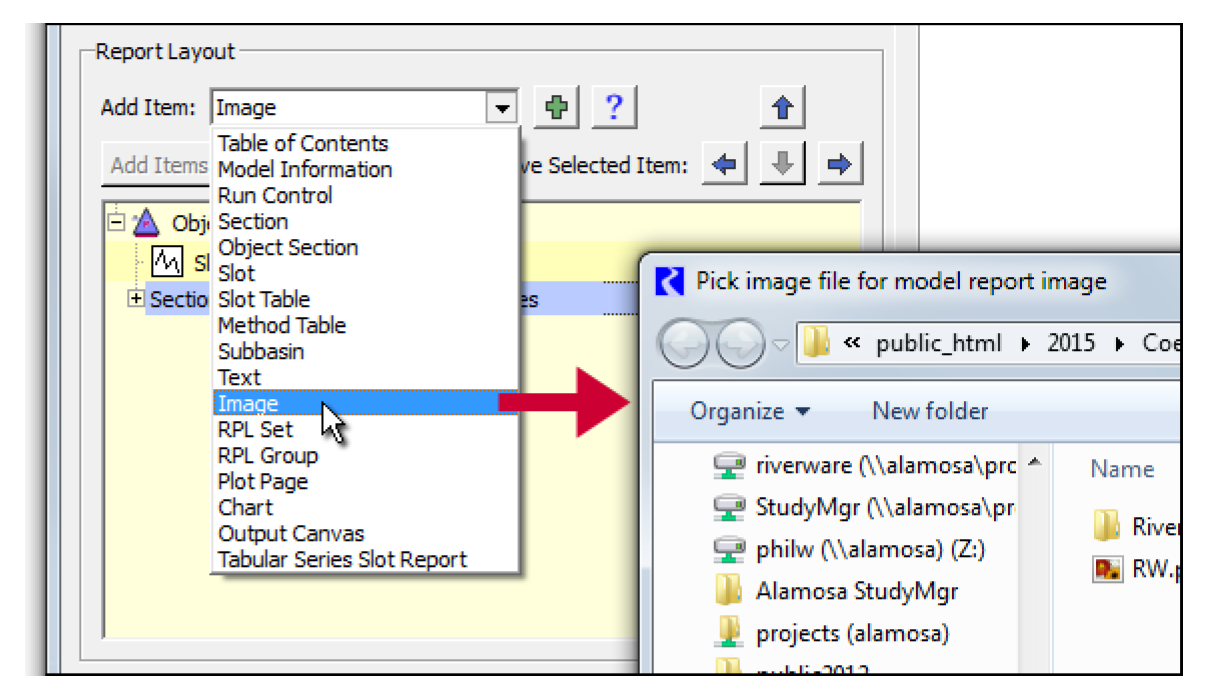Viewport: 1205px width, 695px height.
Task: Choose Image in the dropdown list
Action: tap(248, 404)
